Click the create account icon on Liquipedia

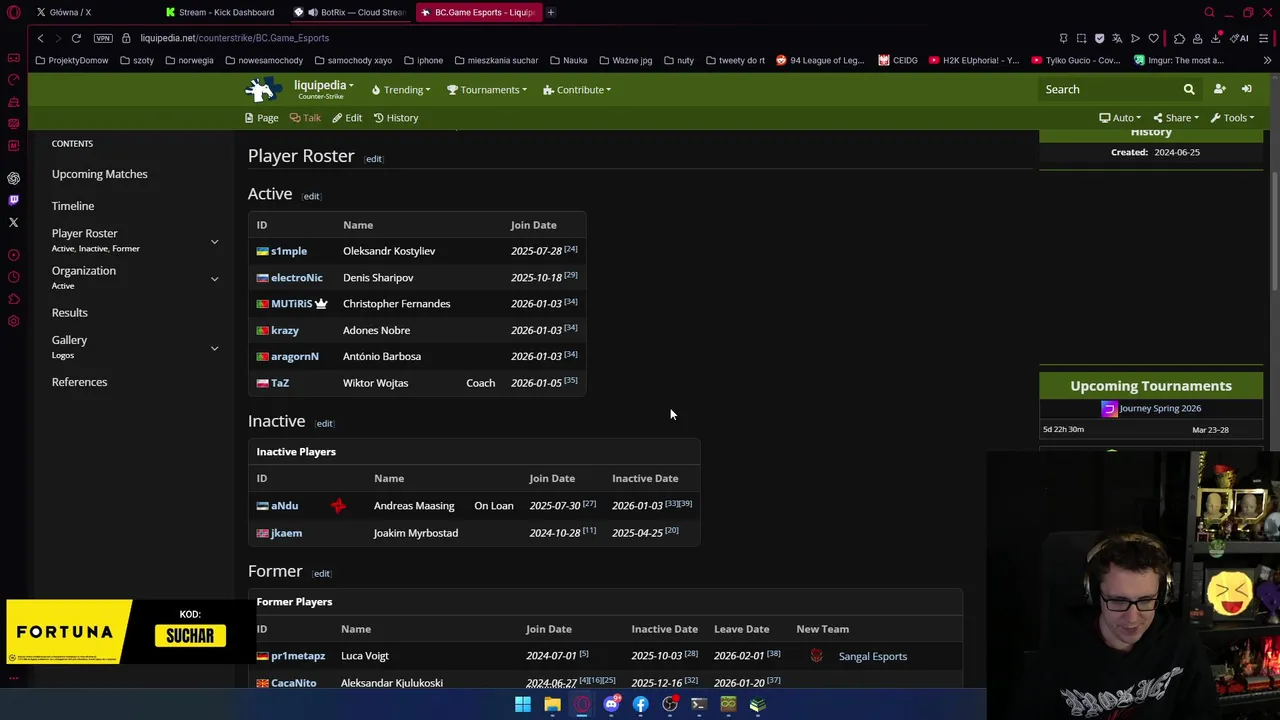[x=1219, y=90]
